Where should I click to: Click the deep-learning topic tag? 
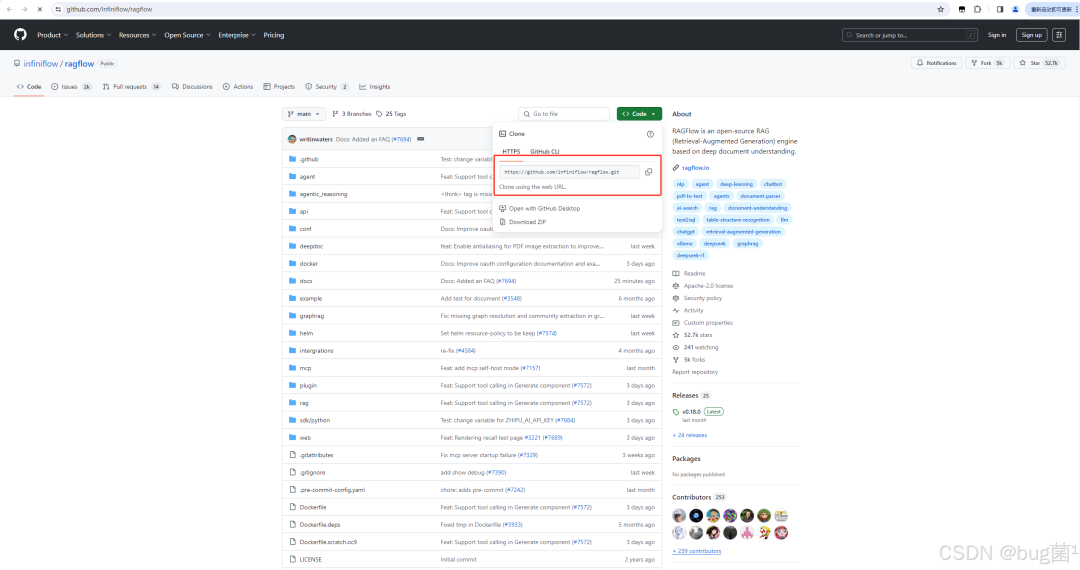(736, 184)
